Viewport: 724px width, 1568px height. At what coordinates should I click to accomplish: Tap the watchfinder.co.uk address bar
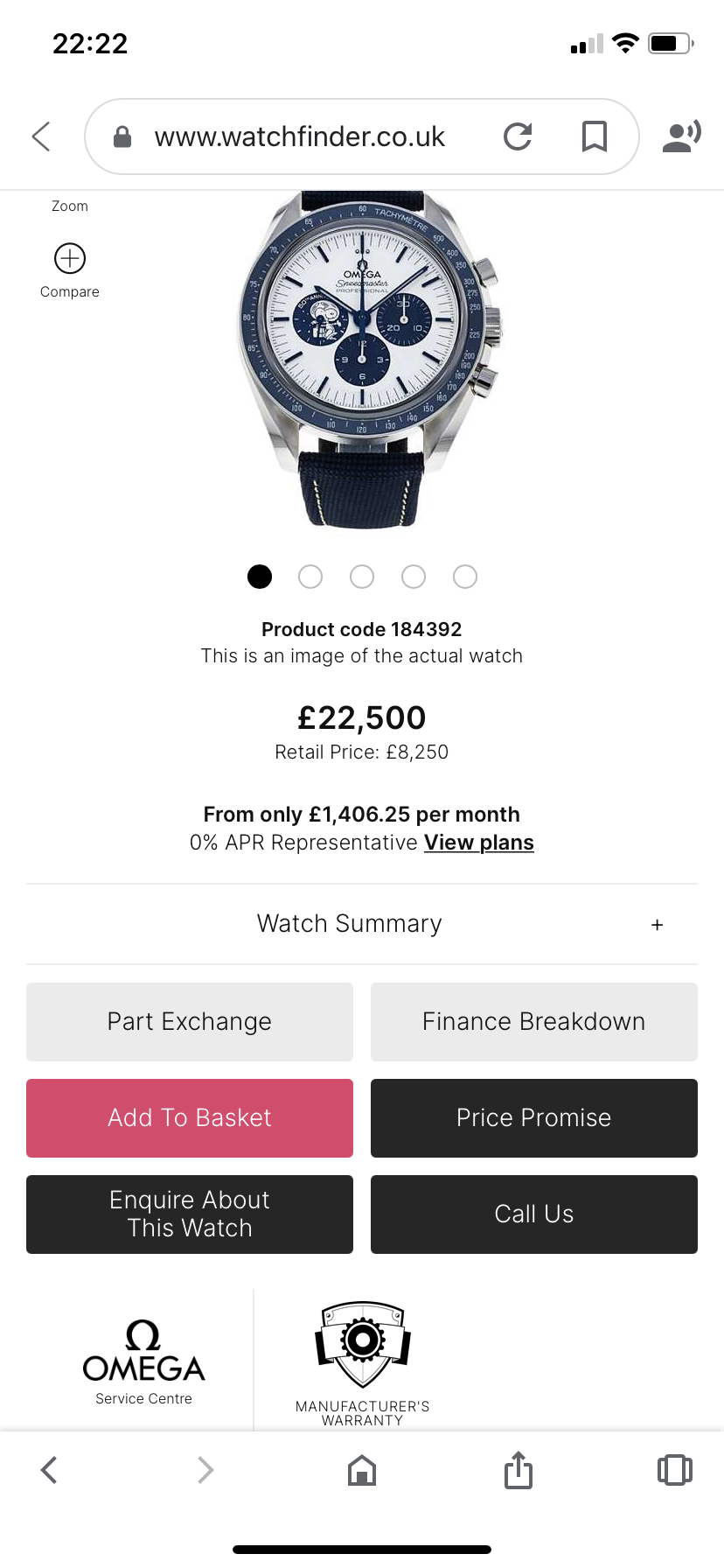coord(299,136)
